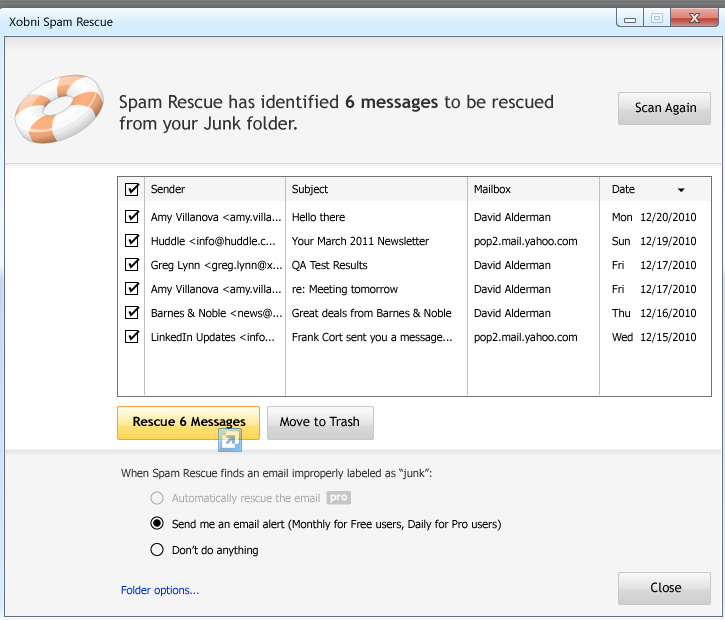Uncheck the LinkedIn Updates message checkbox
The image size is (725, 620).
pos(132,337)
